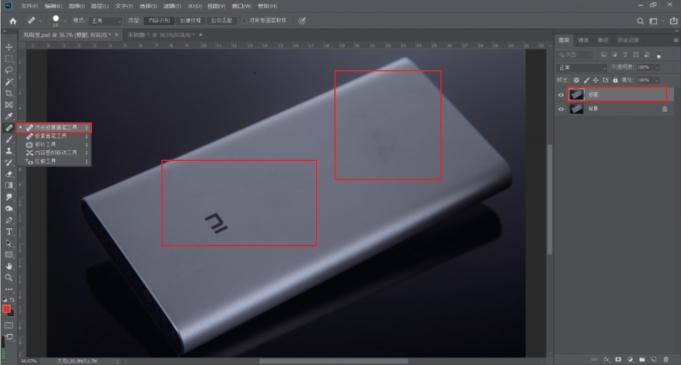
Task: Hide the top layer using eye icon
Action: [x=561, y=95]
